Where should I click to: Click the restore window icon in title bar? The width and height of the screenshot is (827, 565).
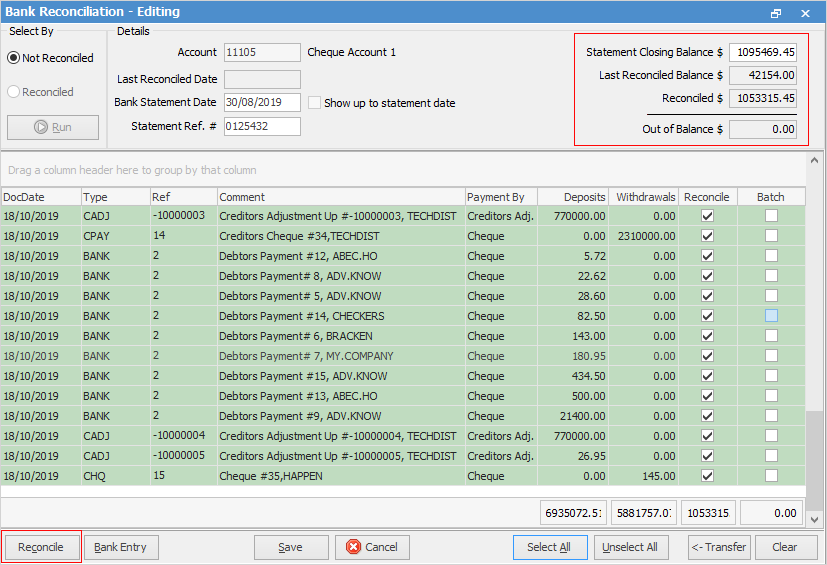click(776, 13)
